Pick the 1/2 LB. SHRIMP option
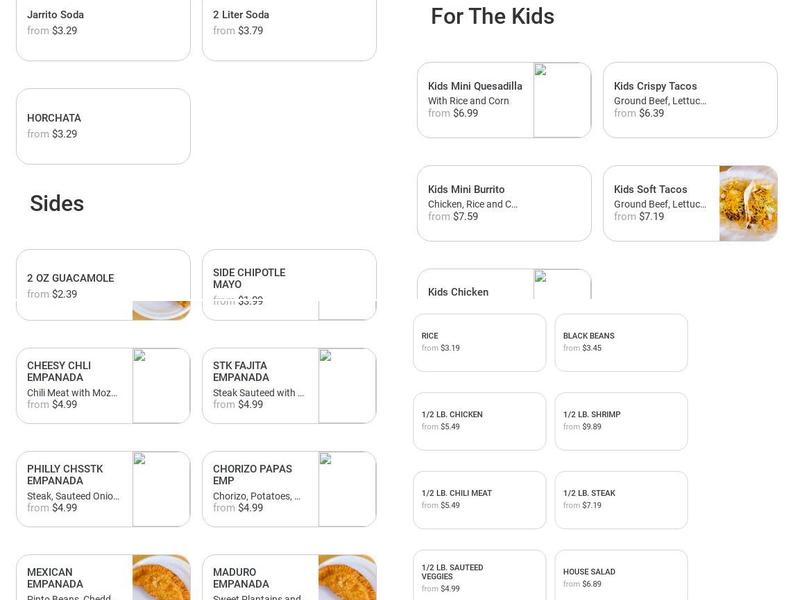The height and width of the screenshot is (600, 800). 621,421
